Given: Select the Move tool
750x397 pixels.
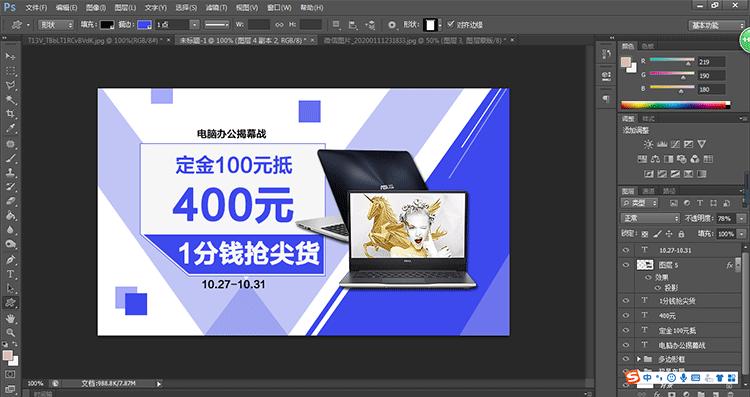Looking at the screenshot, I should tap(10, 56).
